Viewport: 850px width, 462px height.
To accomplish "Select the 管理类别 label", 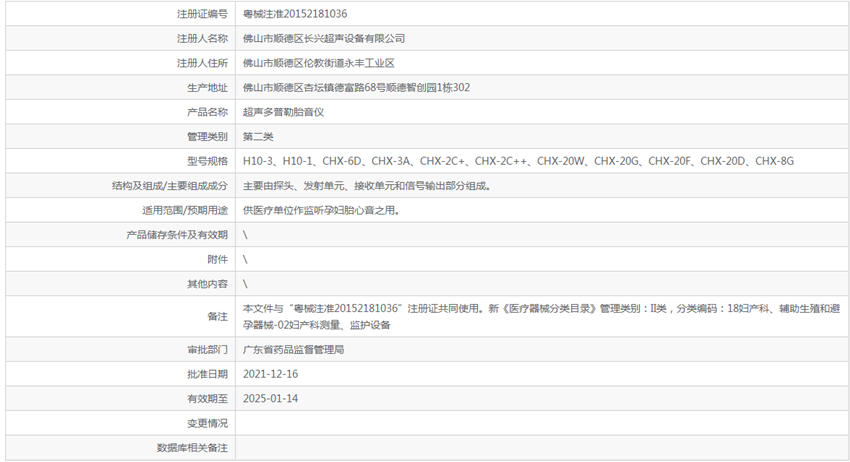I will coord(207,137).
